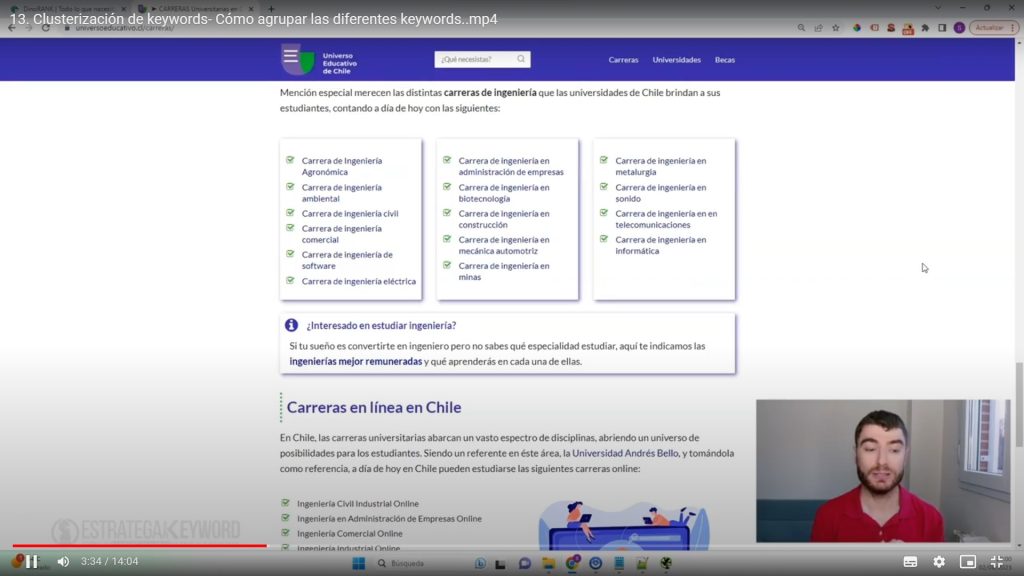Click check icon beside mecánica automotriz

[x=447, y=239]
